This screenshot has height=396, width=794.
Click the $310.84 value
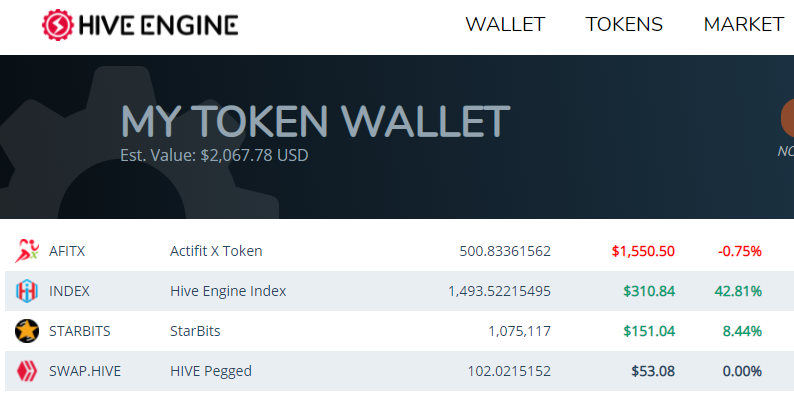(649, 291)
